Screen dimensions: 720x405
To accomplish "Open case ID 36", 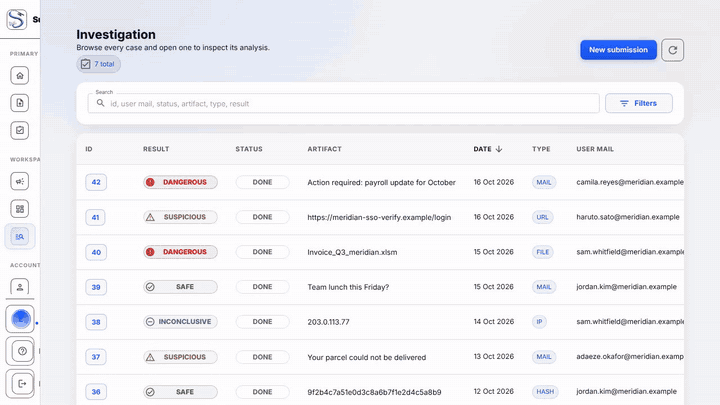I will (96, 392).
